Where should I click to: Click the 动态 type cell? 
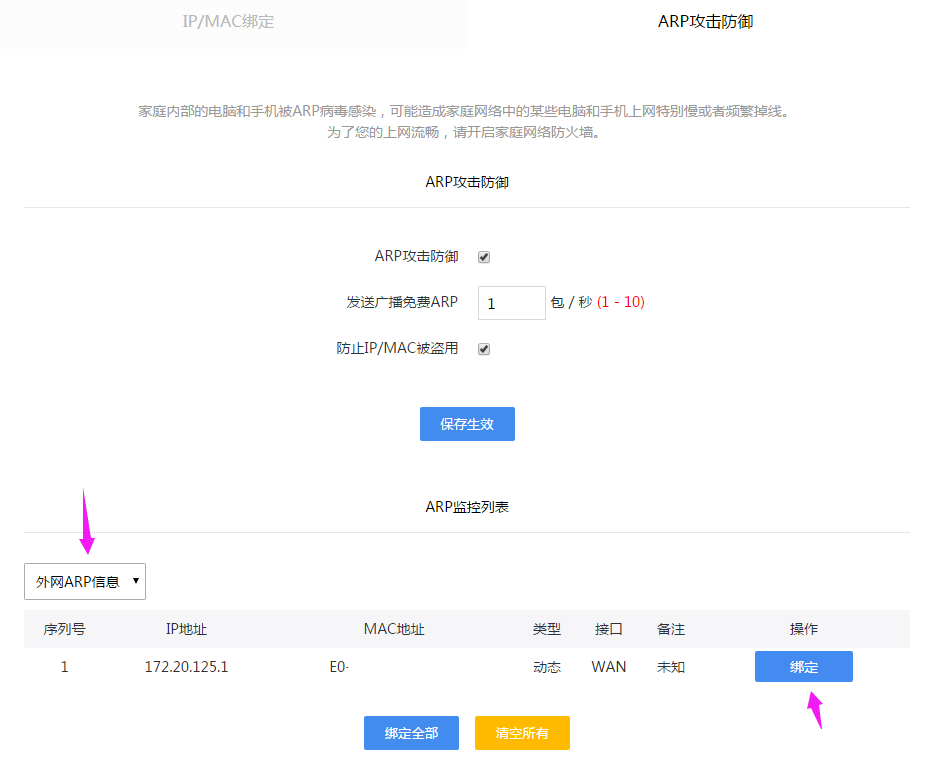[x=547, y=667]
